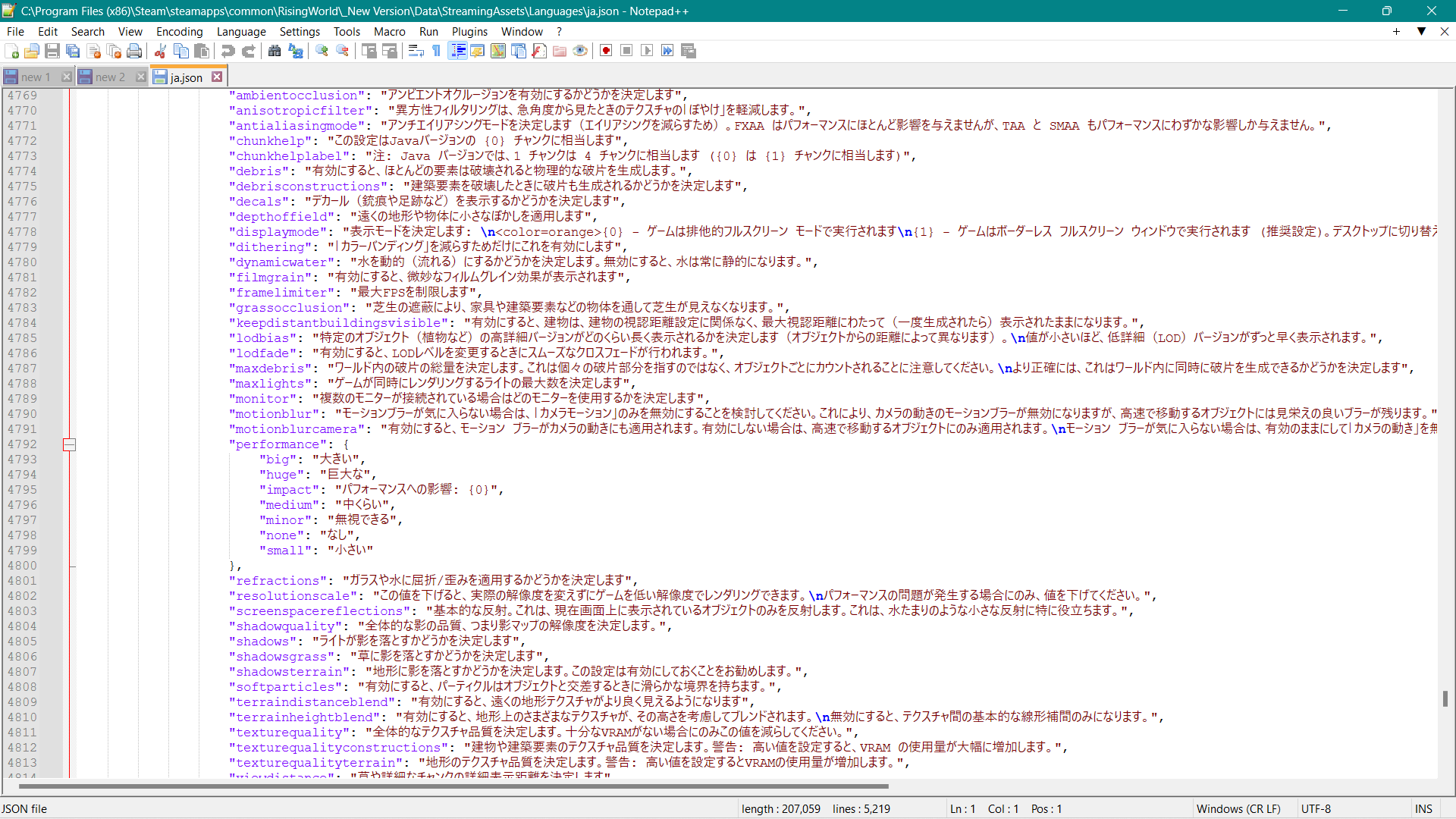Toggle indent guide toolbar button
1456x819 pixels.
[x=458, y=51]
